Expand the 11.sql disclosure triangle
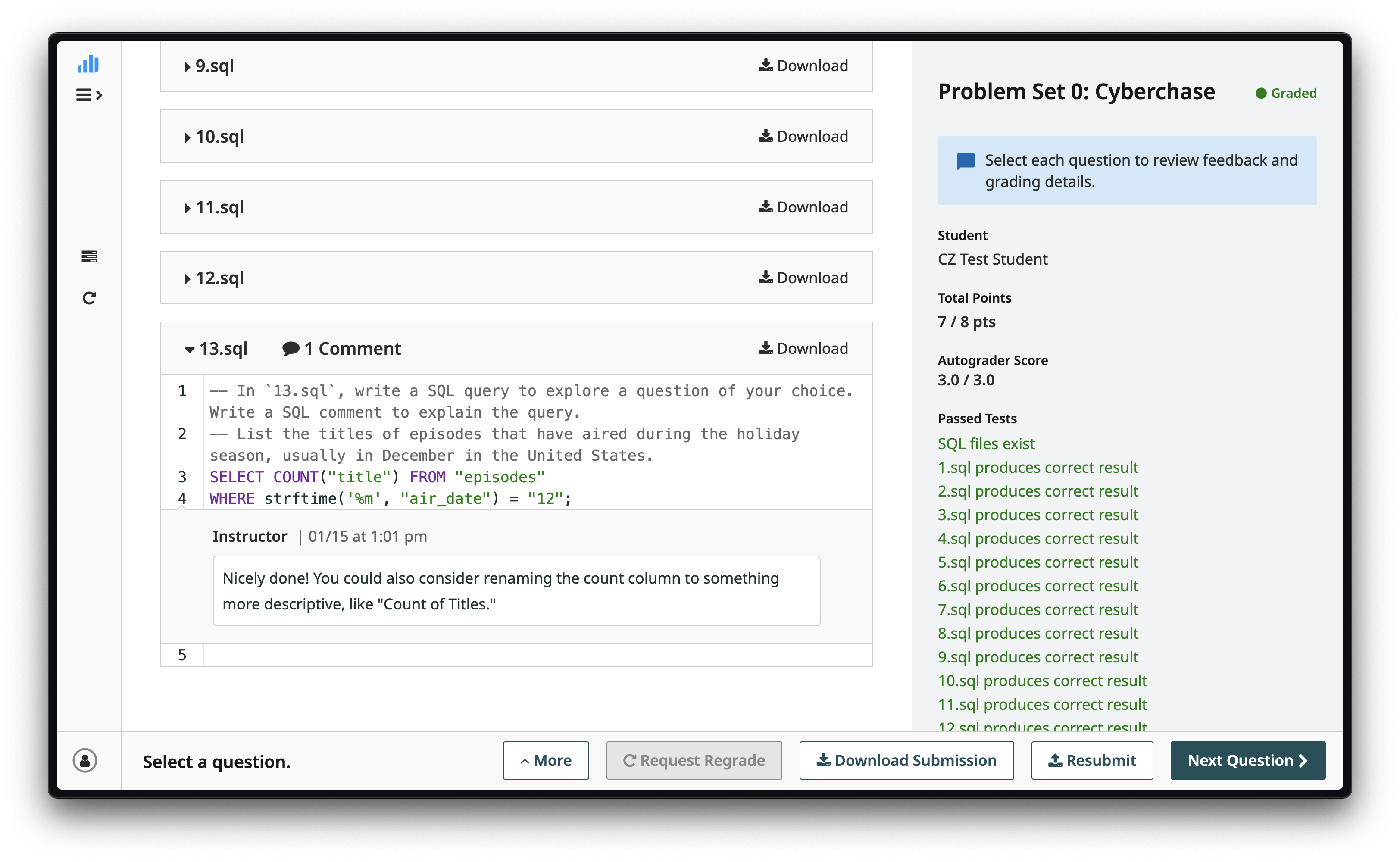 point(187,207)
